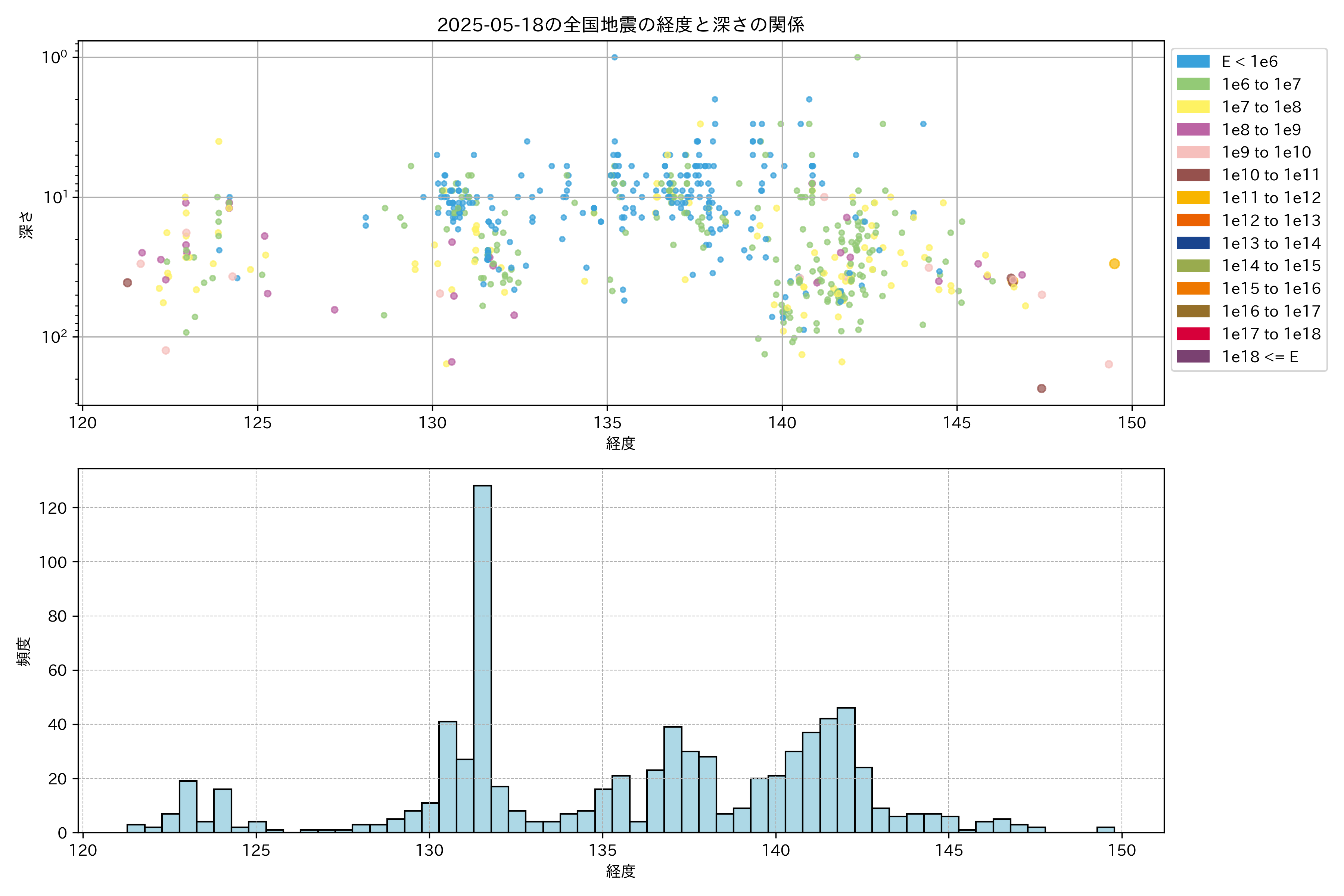Click the navy '1e13 to 1e14' legend swatch
This screenshot has width=1344, height=896.
tap(1193, 243)
